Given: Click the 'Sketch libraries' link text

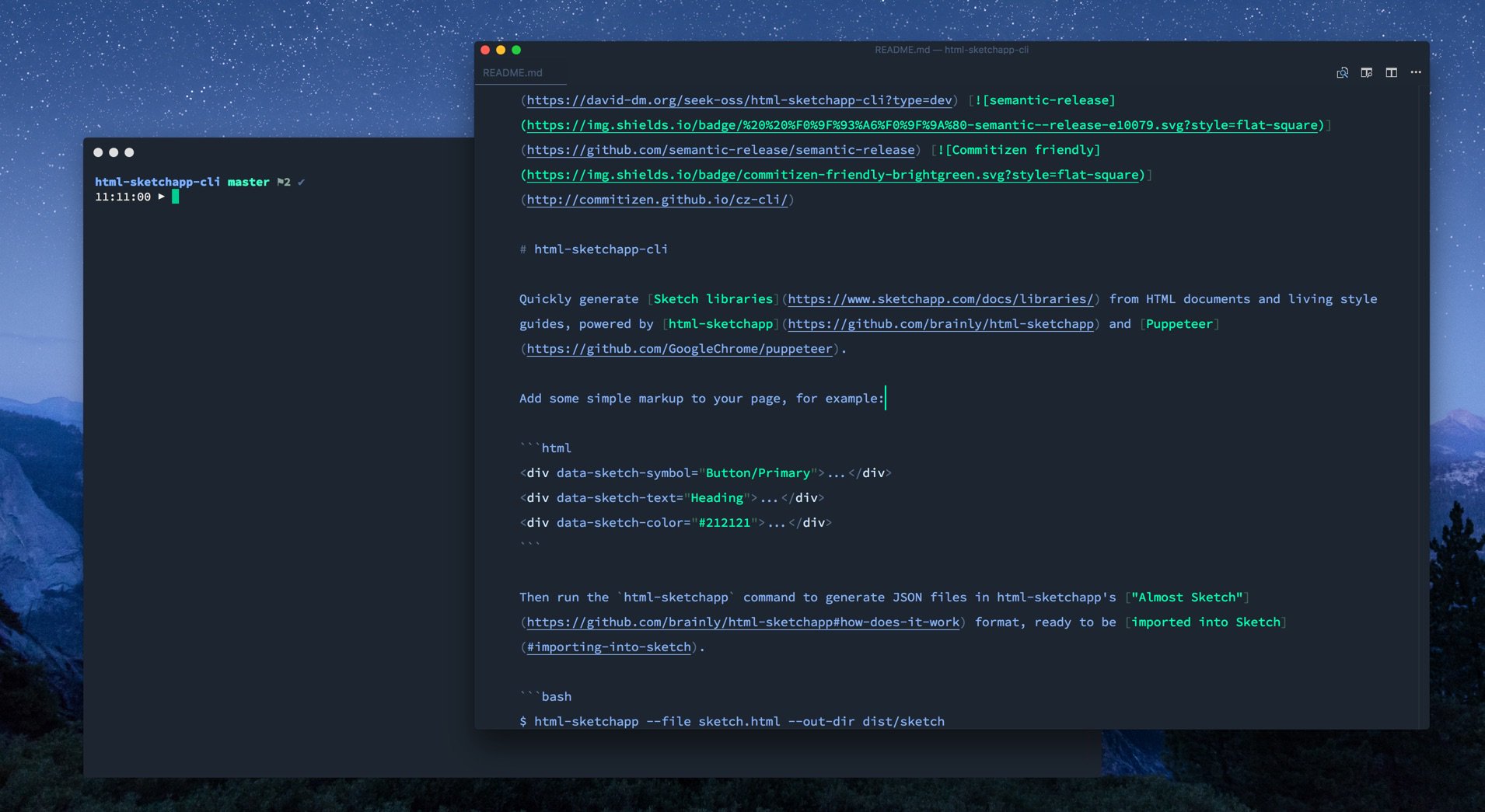Looking at the screenshot, I should pos(713,299).
